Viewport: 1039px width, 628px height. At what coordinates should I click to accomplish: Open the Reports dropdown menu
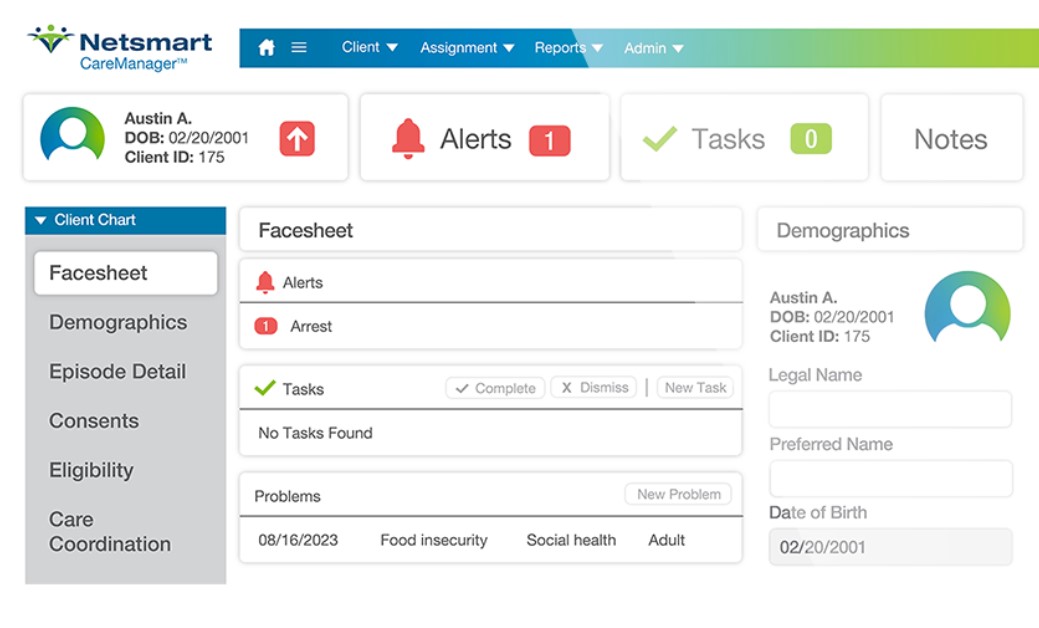coord(566,47)
